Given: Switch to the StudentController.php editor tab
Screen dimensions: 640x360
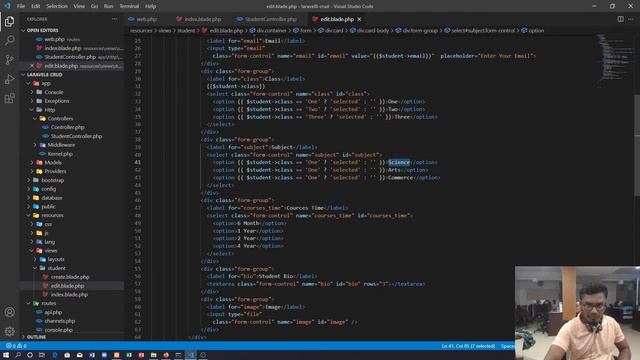Looking at the screenshot, I should pyautogui.click(x=270, y=19).
